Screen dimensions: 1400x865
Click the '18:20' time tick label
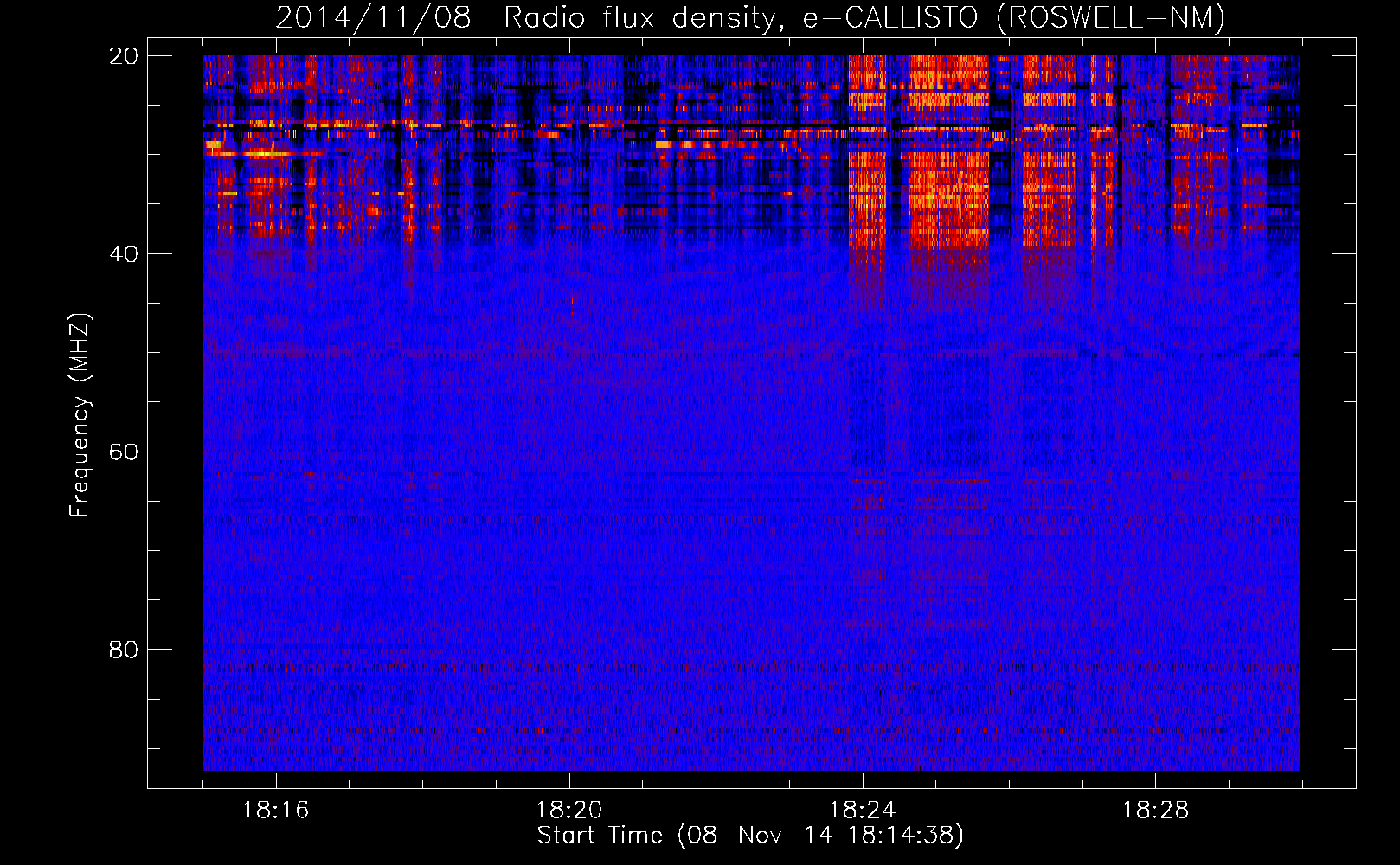point(569,811)
